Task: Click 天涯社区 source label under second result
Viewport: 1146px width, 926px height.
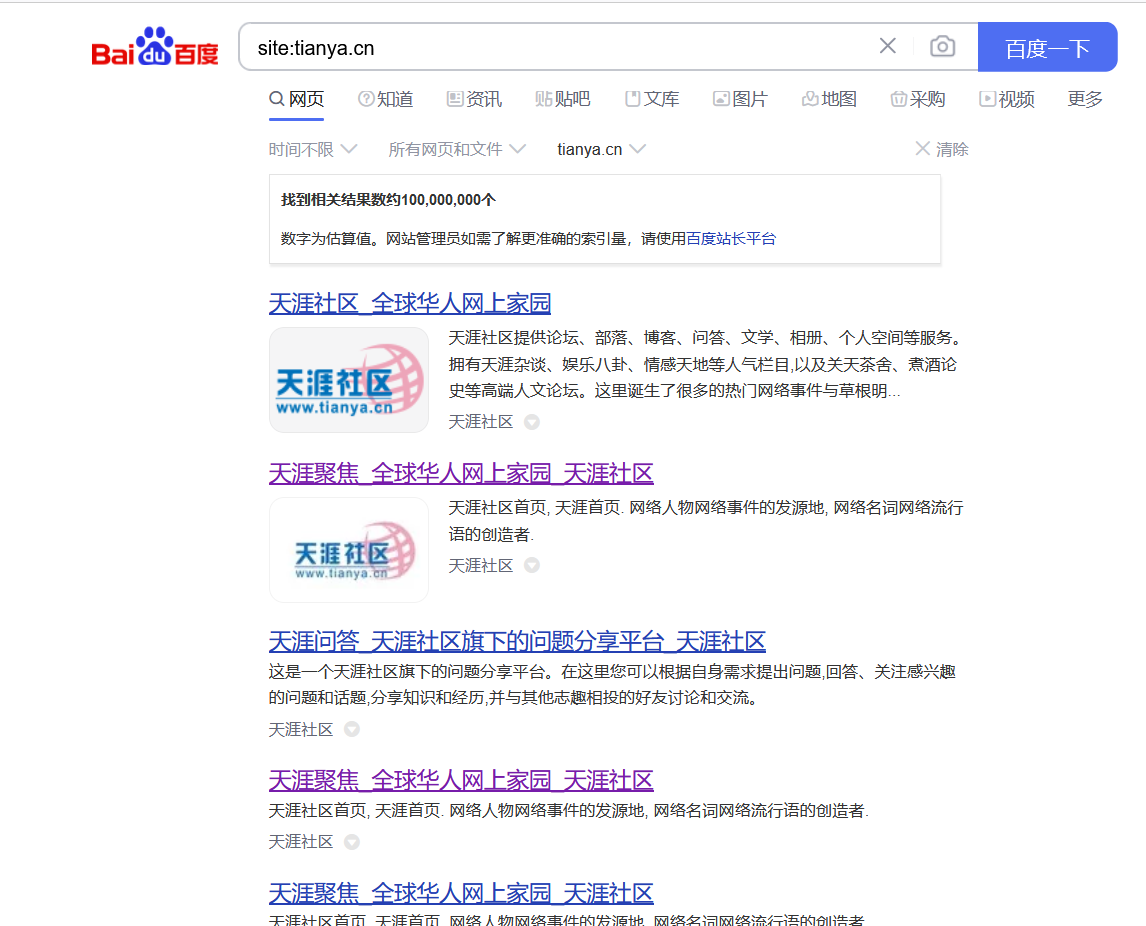Action: coord(481,565)
